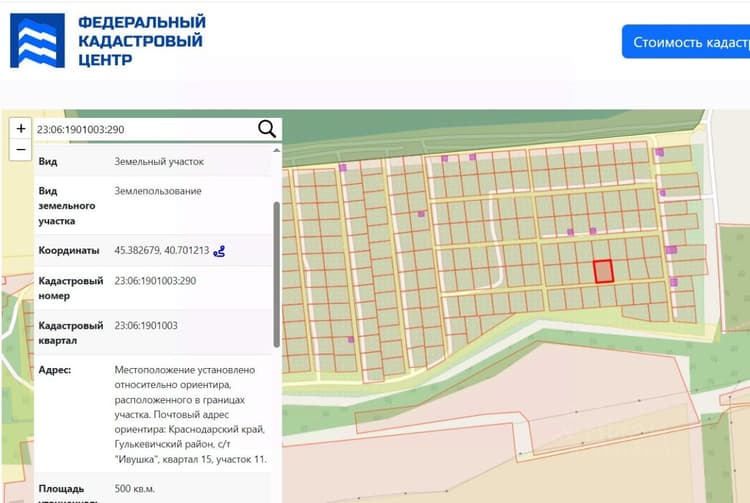
Task: Click the Вид Земельный участок row
Action: tap(153, 162)
